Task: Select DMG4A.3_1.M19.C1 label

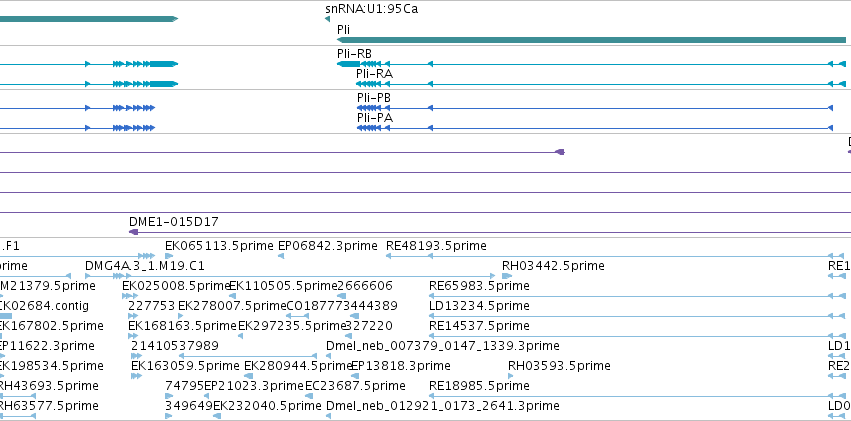Action: 145,266
